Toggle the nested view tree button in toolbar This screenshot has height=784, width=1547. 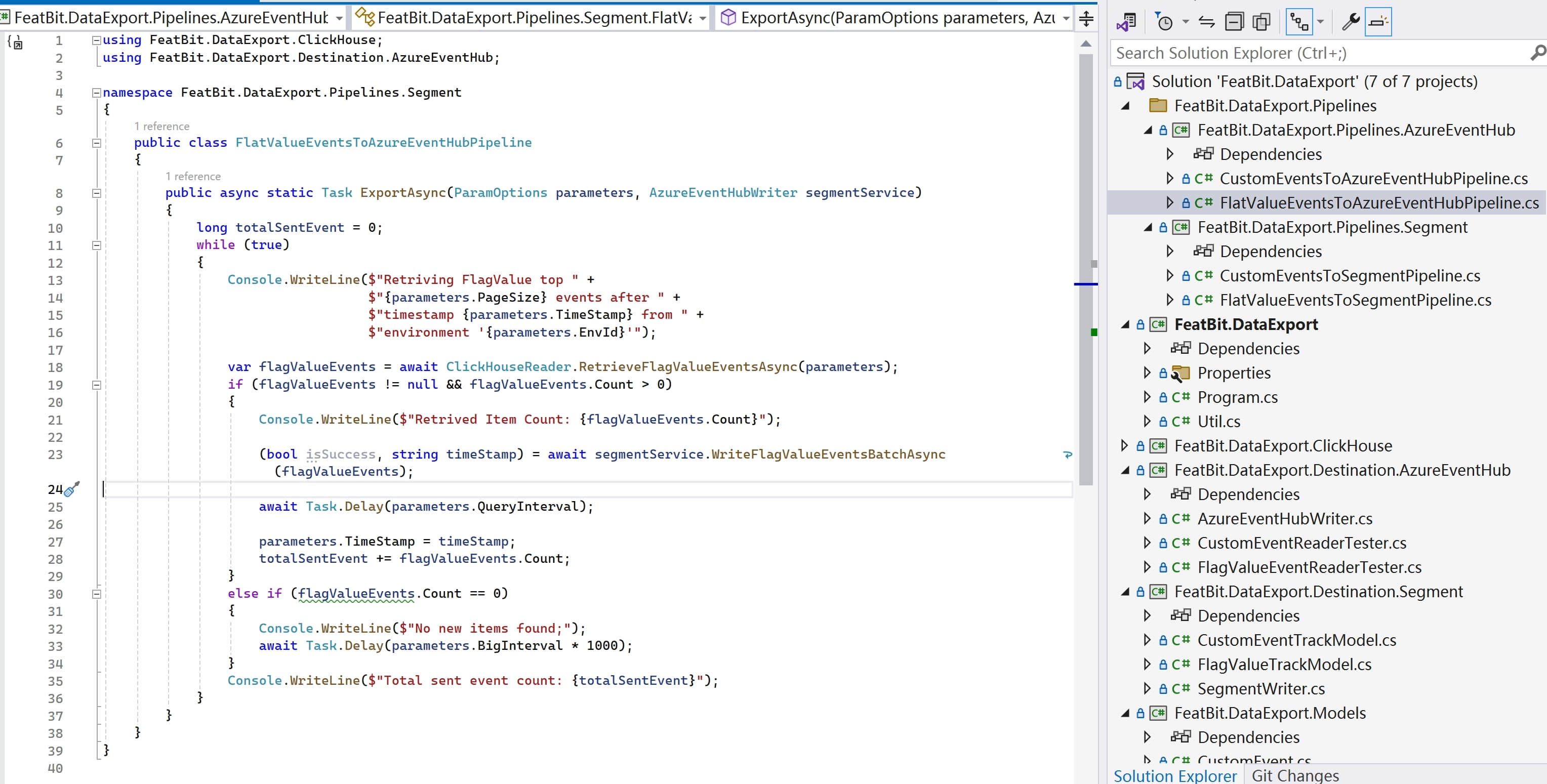1299,22
